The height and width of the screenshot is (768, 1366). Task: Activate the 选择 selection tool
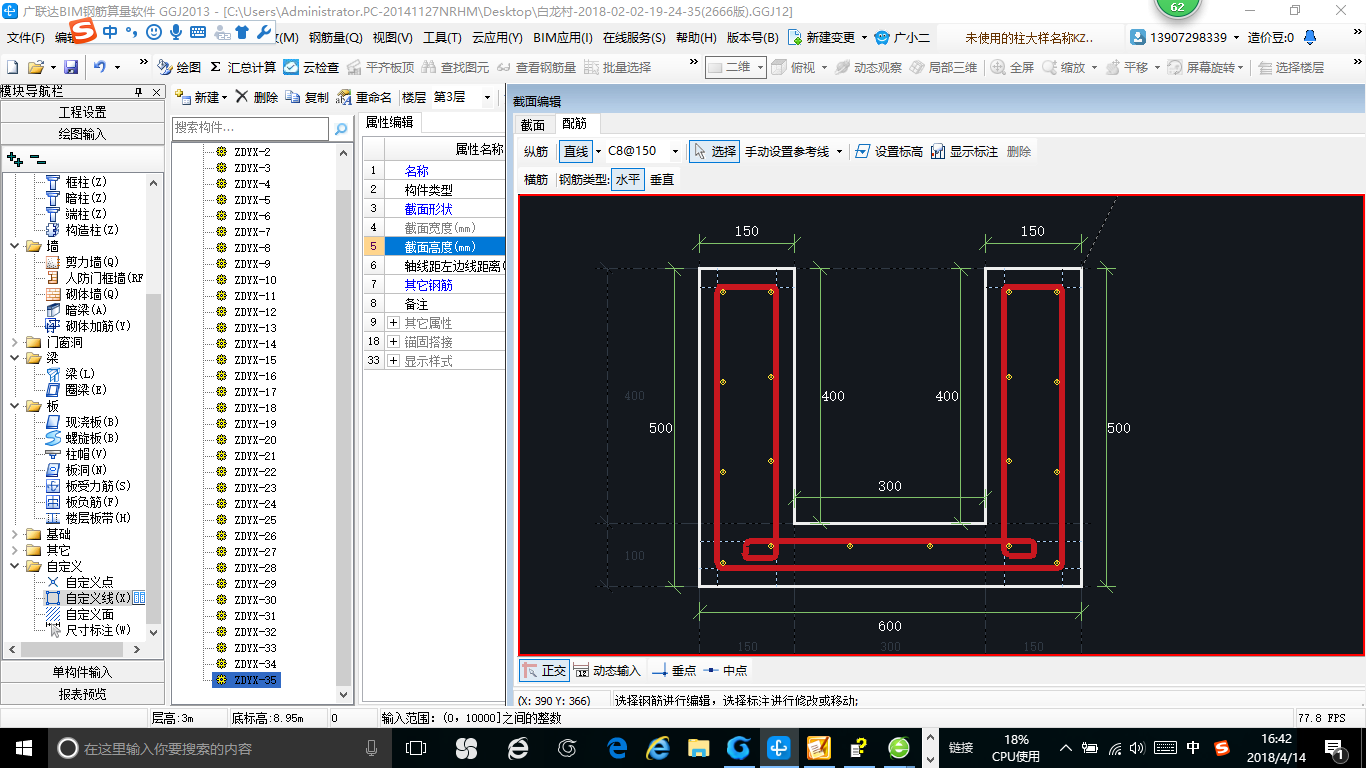click(714, 151)
